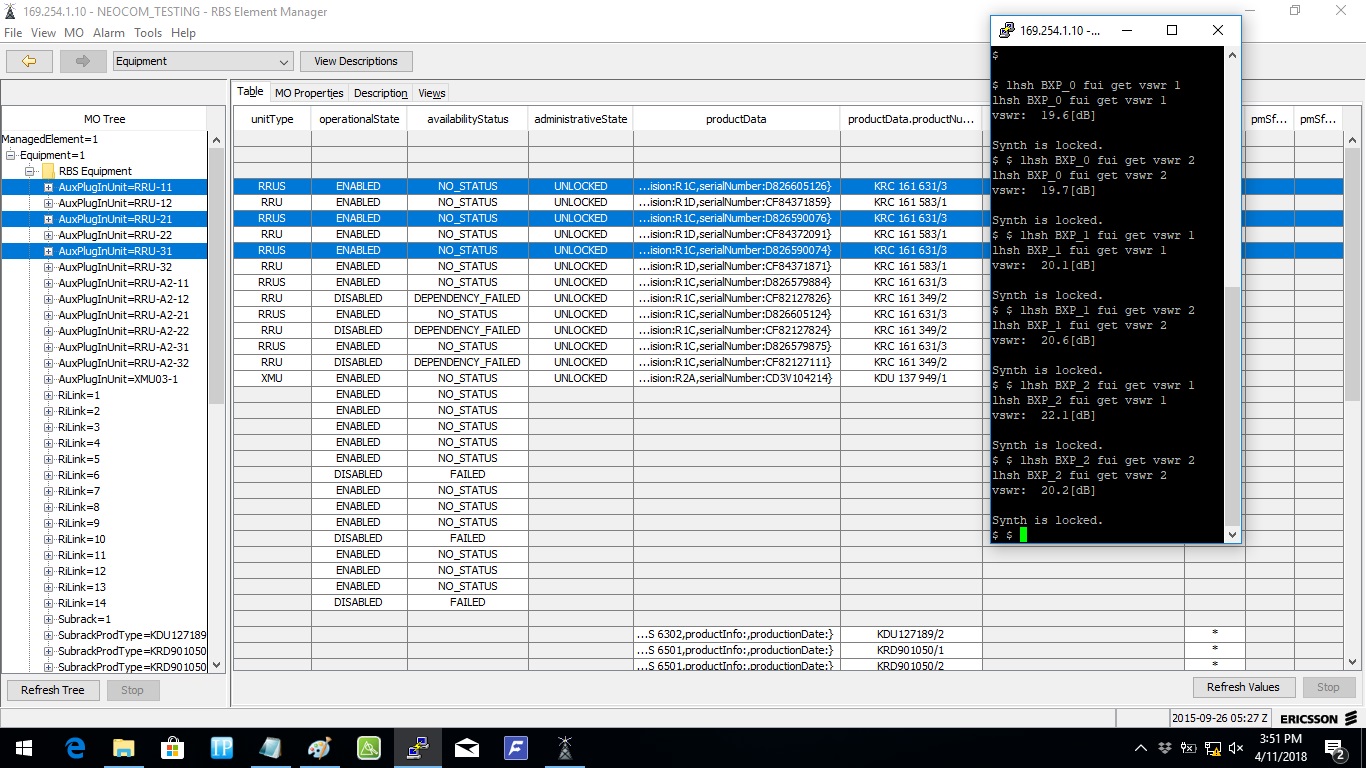Open the Windows Start menu
This screenshot has height=768, width=1366.
23,747
